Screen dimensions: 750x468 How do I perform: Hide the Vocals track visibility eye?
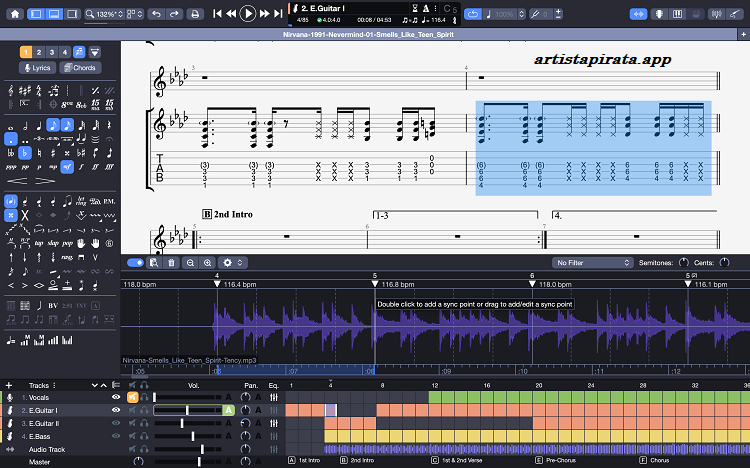[116, 397]
